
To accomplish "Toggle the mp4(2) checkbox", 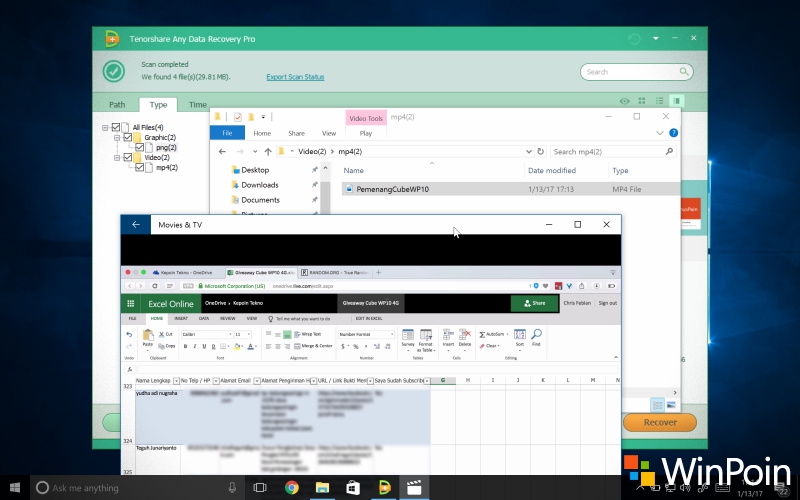I will click(x=139, y=167).
